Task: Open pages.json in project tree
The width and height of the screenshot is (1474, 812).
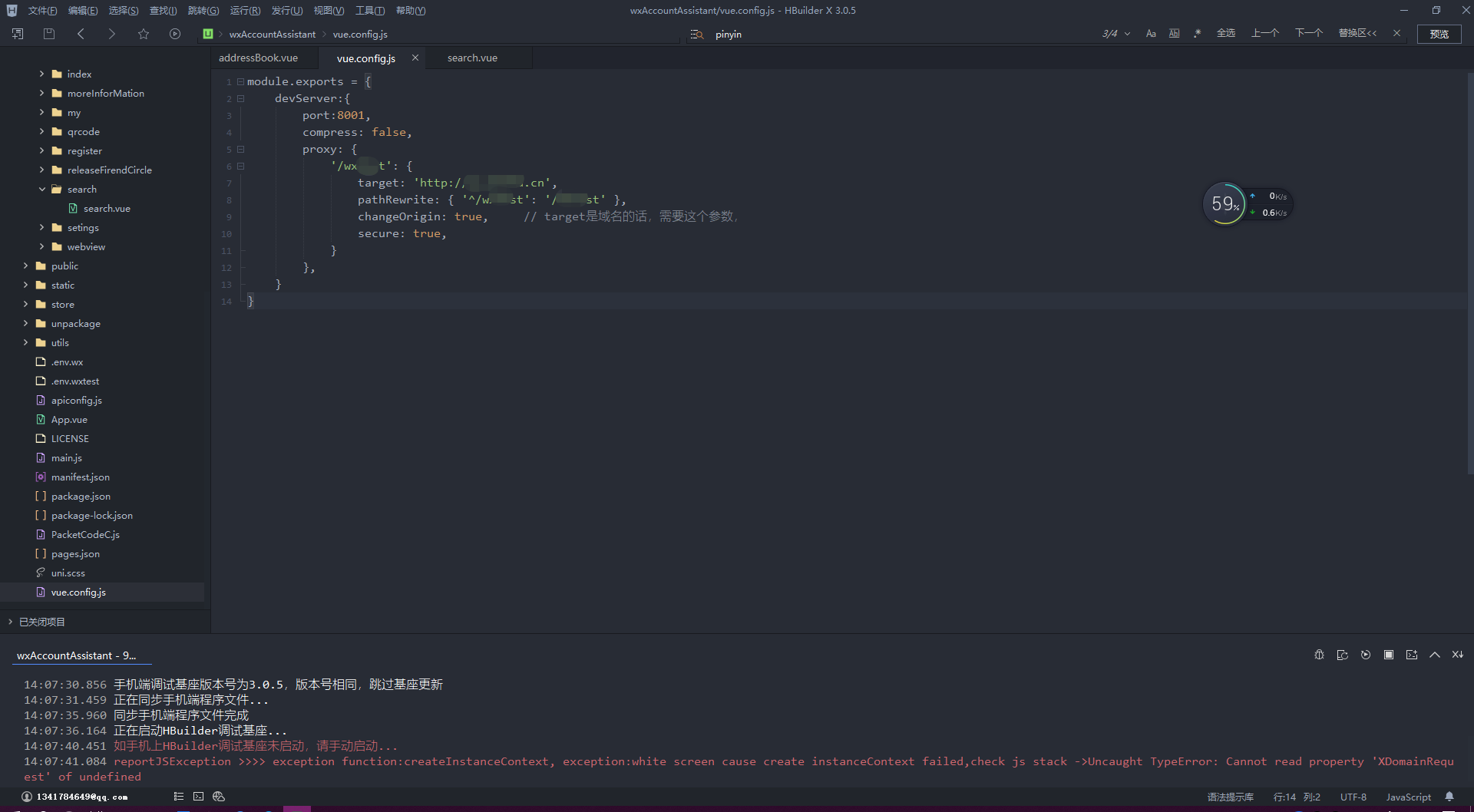Action: click(75, 554)
